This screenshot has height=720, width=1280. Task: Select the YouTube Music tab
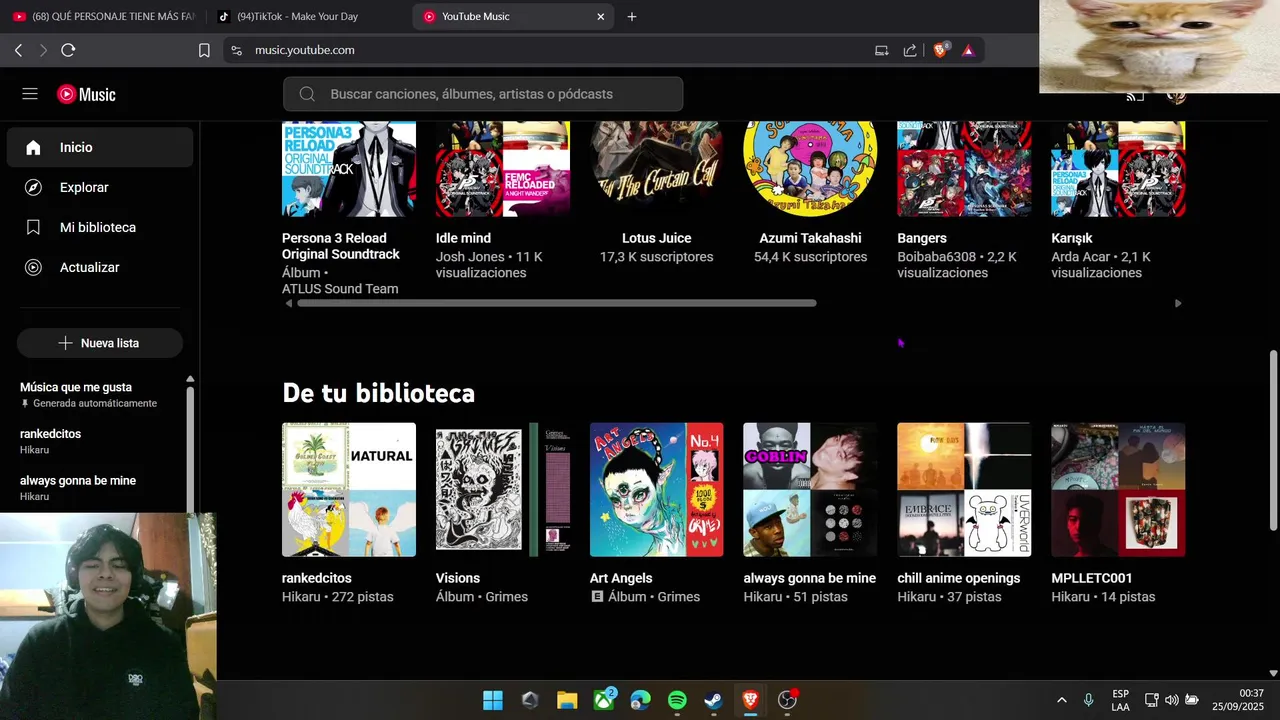tap(513, 16)
